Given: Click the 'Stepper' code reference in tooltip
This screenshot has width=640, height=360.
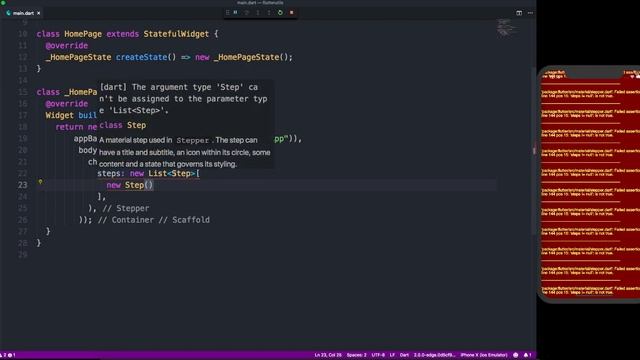Looking at the screenshot, I should (192, 140).
